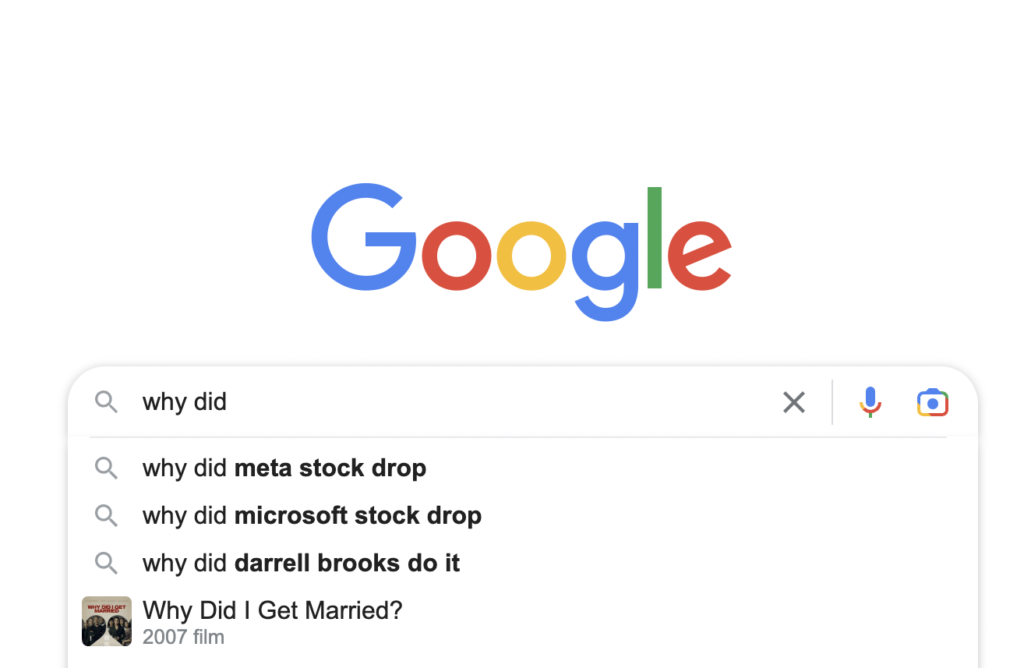Click the empty area of search box right of text
The image size is (1024, 668).
pyautogui.click(x=503, y=402)
